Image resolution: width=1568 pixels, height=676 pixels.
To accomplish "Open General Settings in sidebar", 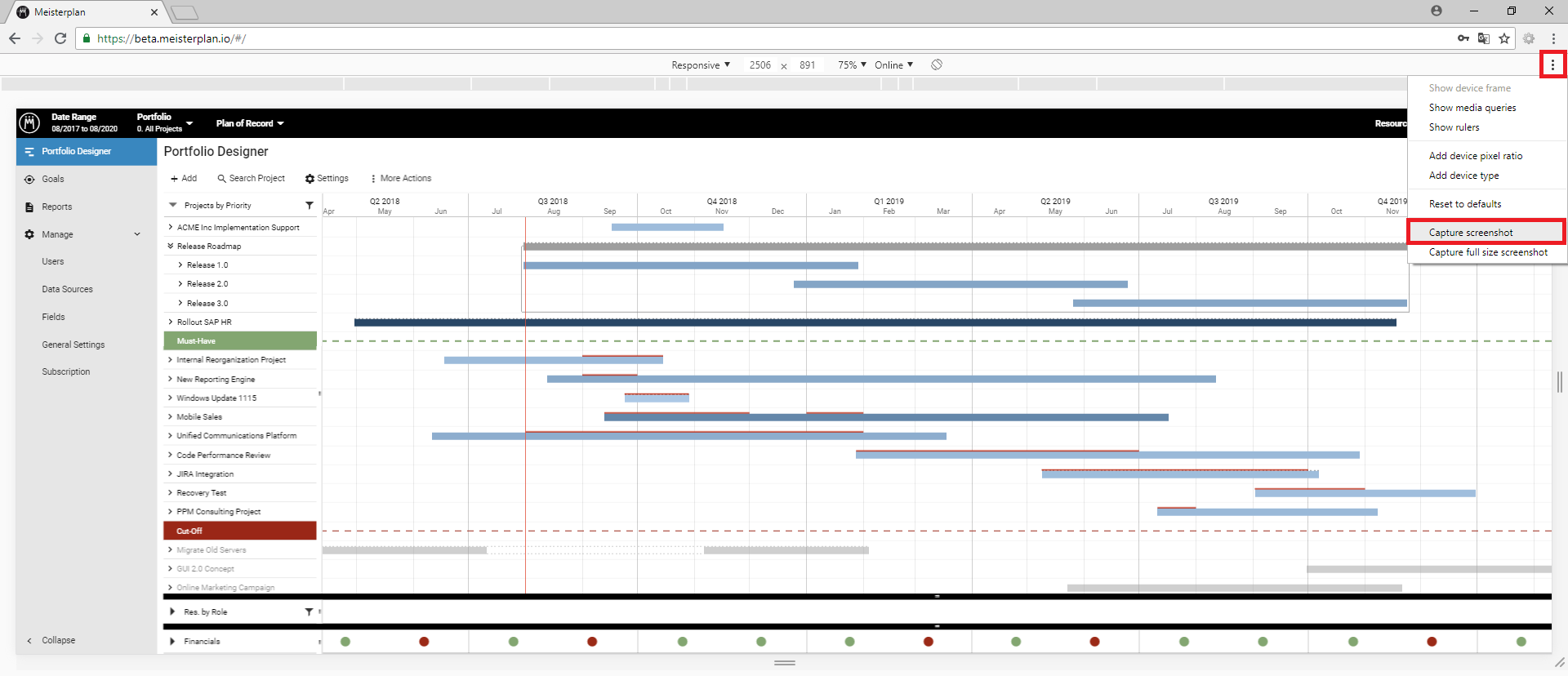I will 73,345.
